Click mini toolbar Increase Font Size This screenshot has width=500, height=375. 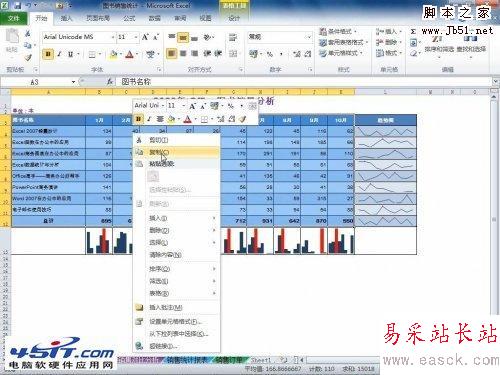[x=192, y=106]
